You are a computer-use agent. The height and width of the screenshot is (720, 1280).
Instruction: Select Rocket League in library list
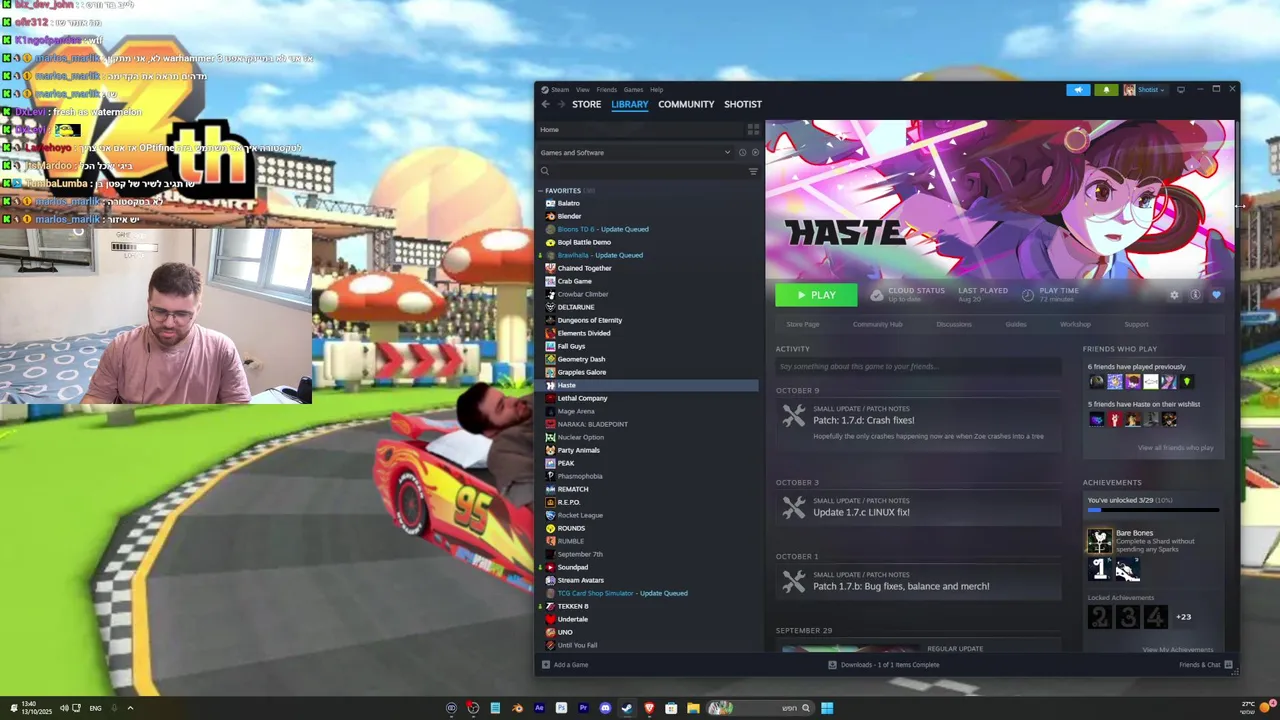[580, 515]
